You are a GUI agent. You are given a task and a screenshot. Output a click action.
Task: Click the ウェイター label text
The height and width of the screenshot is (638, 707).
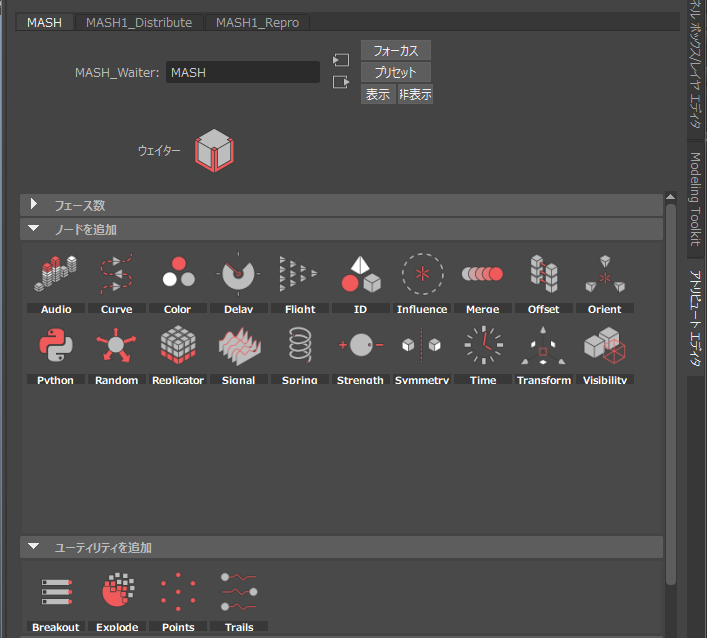click(159, 150)
